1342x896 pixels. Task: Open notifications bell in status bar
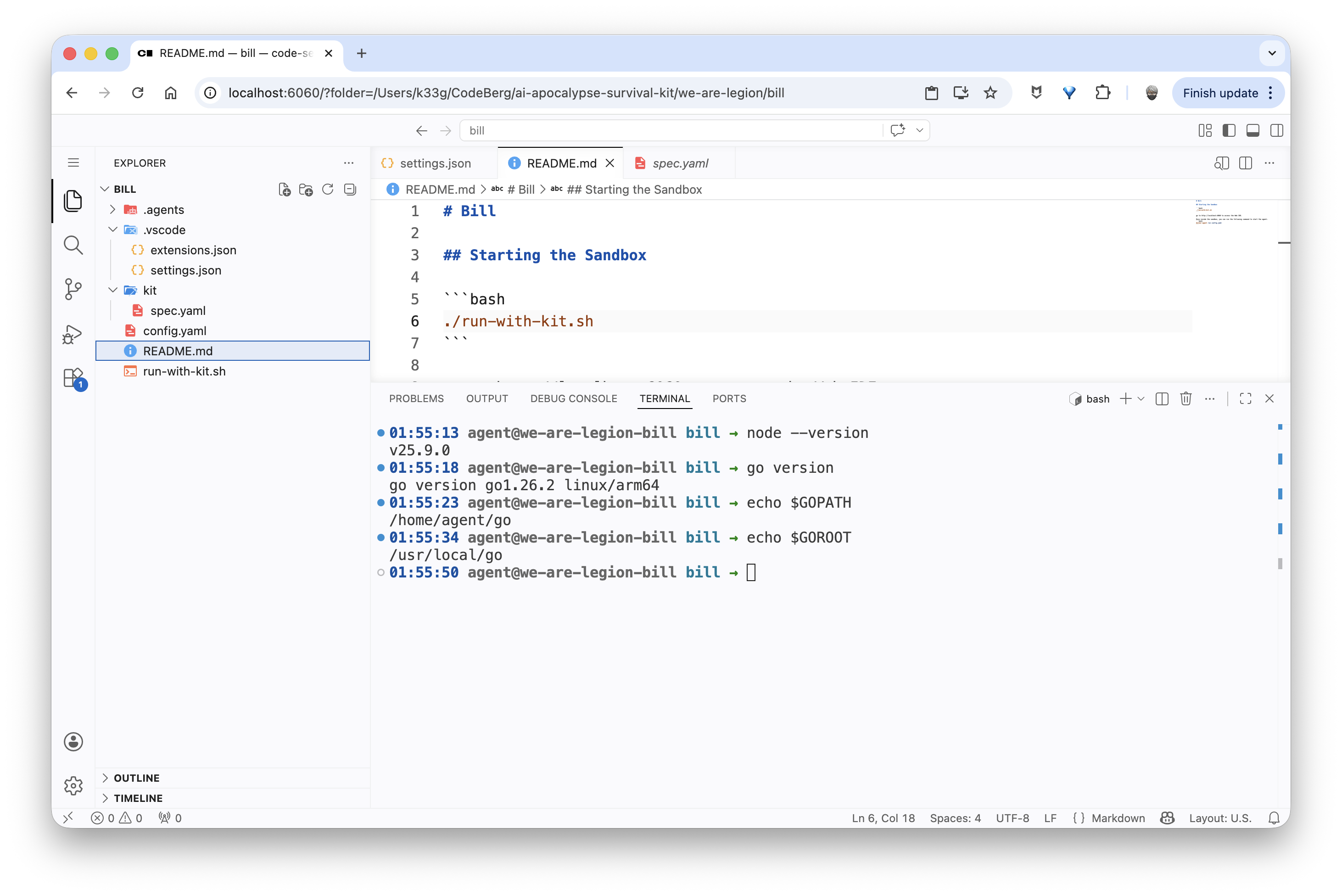pos(1274,818)
